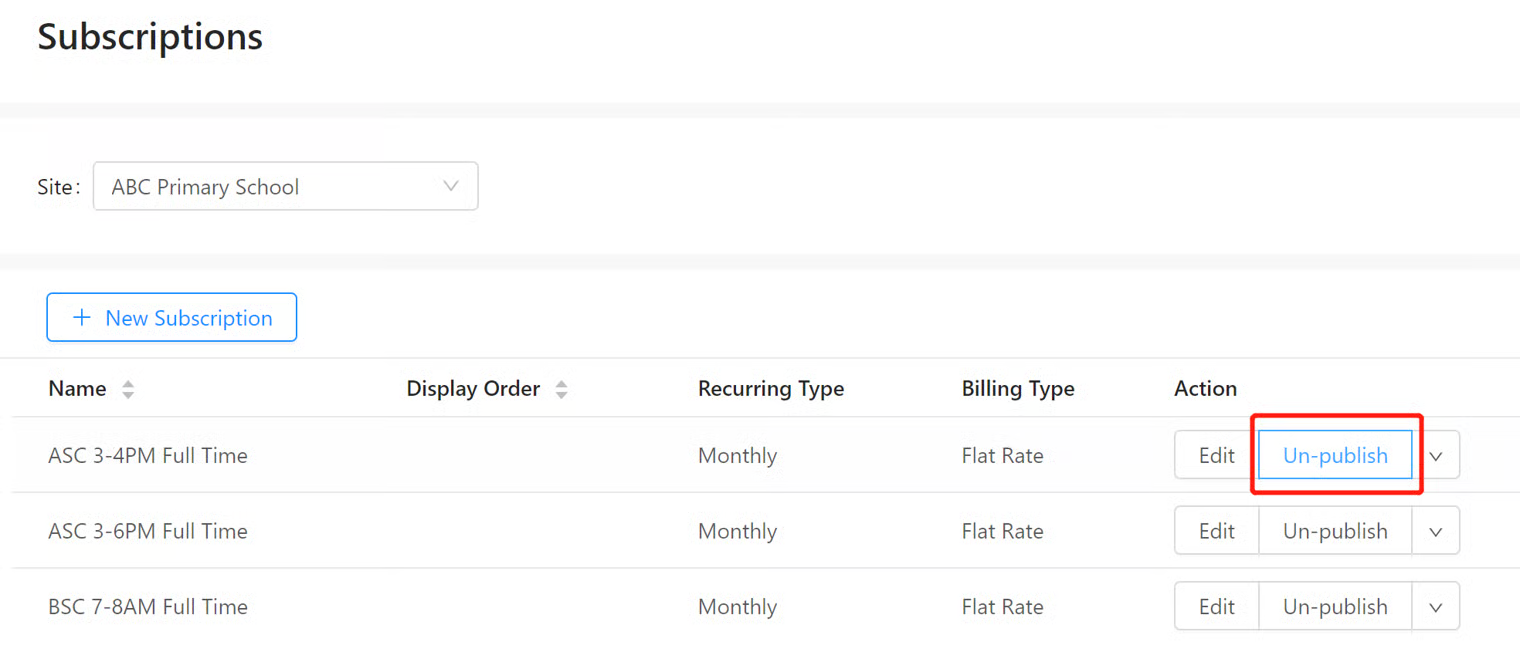Sort the table by the Name column icon

(x=128, y=389)
